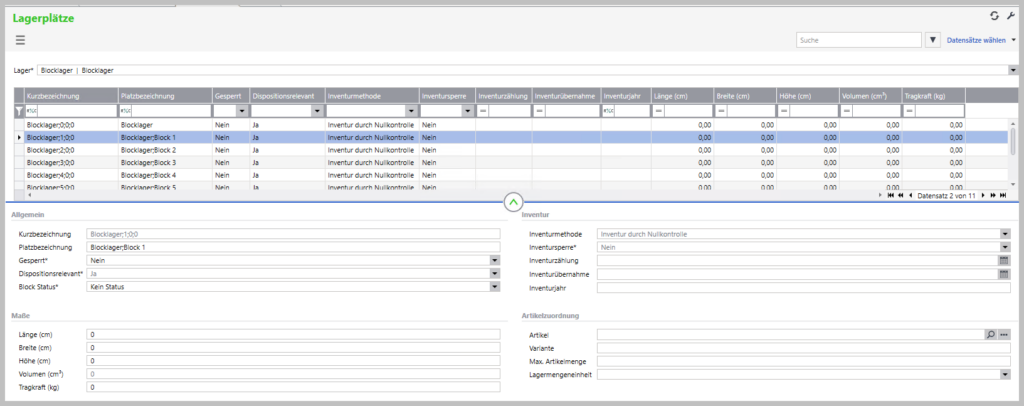This screenshot has width=1024, height=406.
Task: Expand Gesperrt dropdown in Allgemein
Action: point(495,260)
